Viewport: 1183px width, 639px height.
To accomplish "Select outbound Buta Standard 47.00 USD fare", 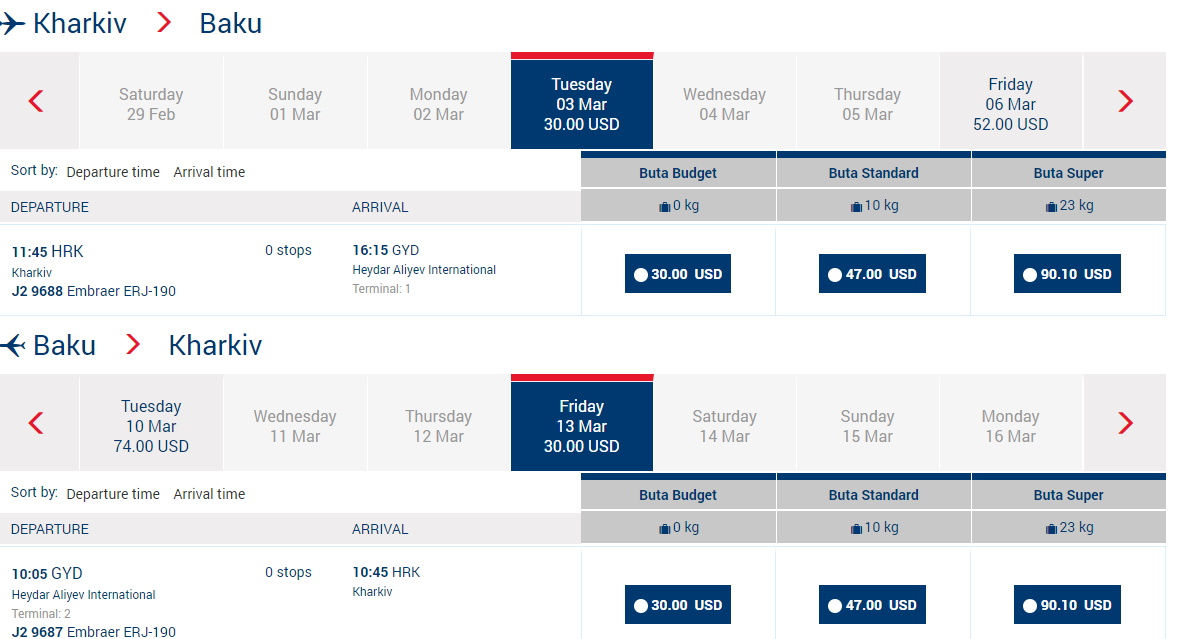I will [x=872, y=274].
